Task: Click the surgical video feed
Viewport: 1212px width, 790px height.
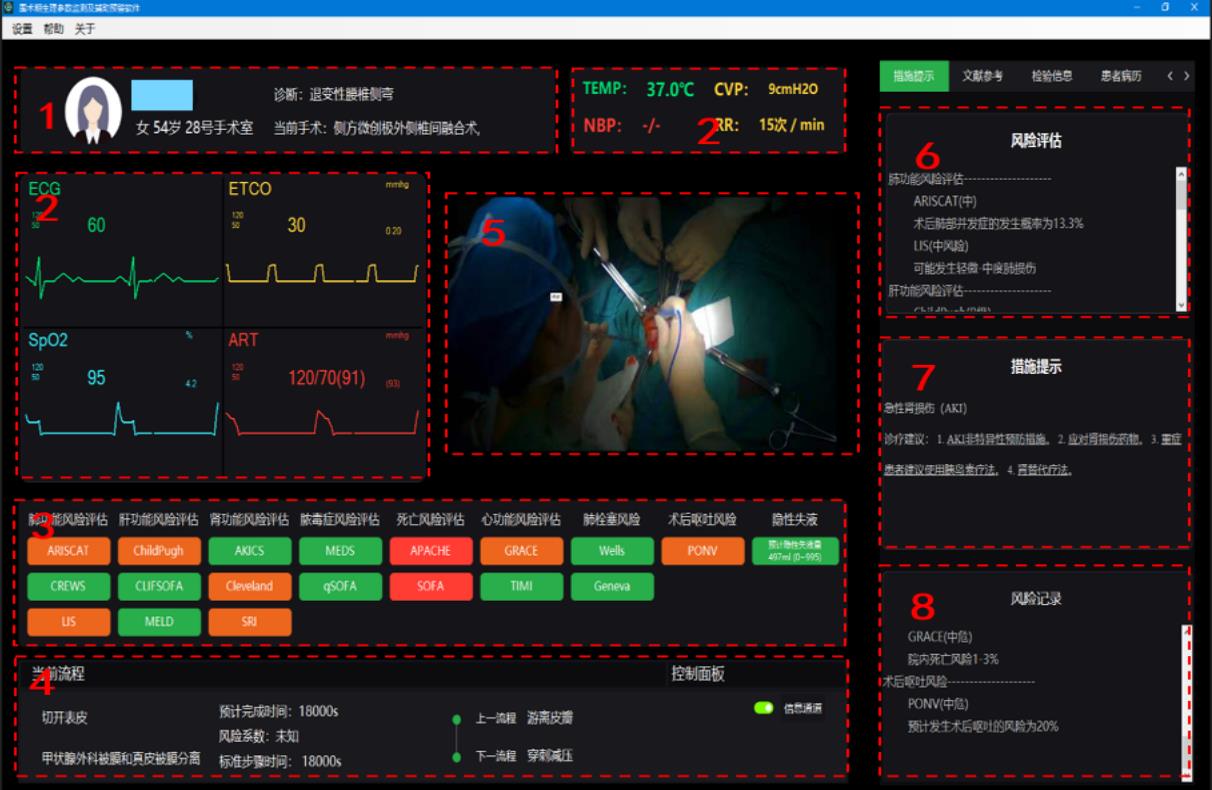Action: (651, 322)
